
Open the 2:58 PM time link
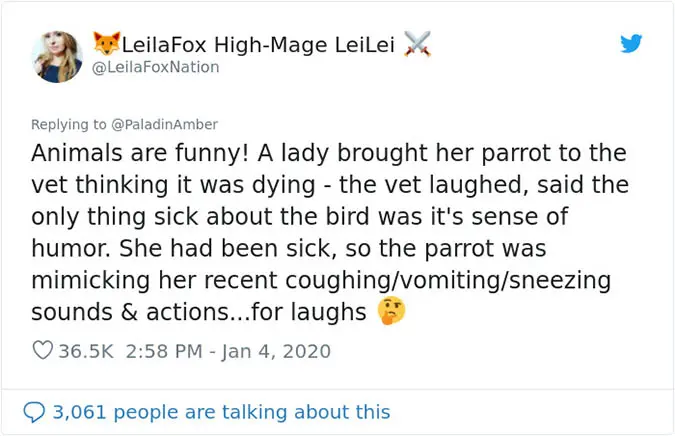(167, 351)
